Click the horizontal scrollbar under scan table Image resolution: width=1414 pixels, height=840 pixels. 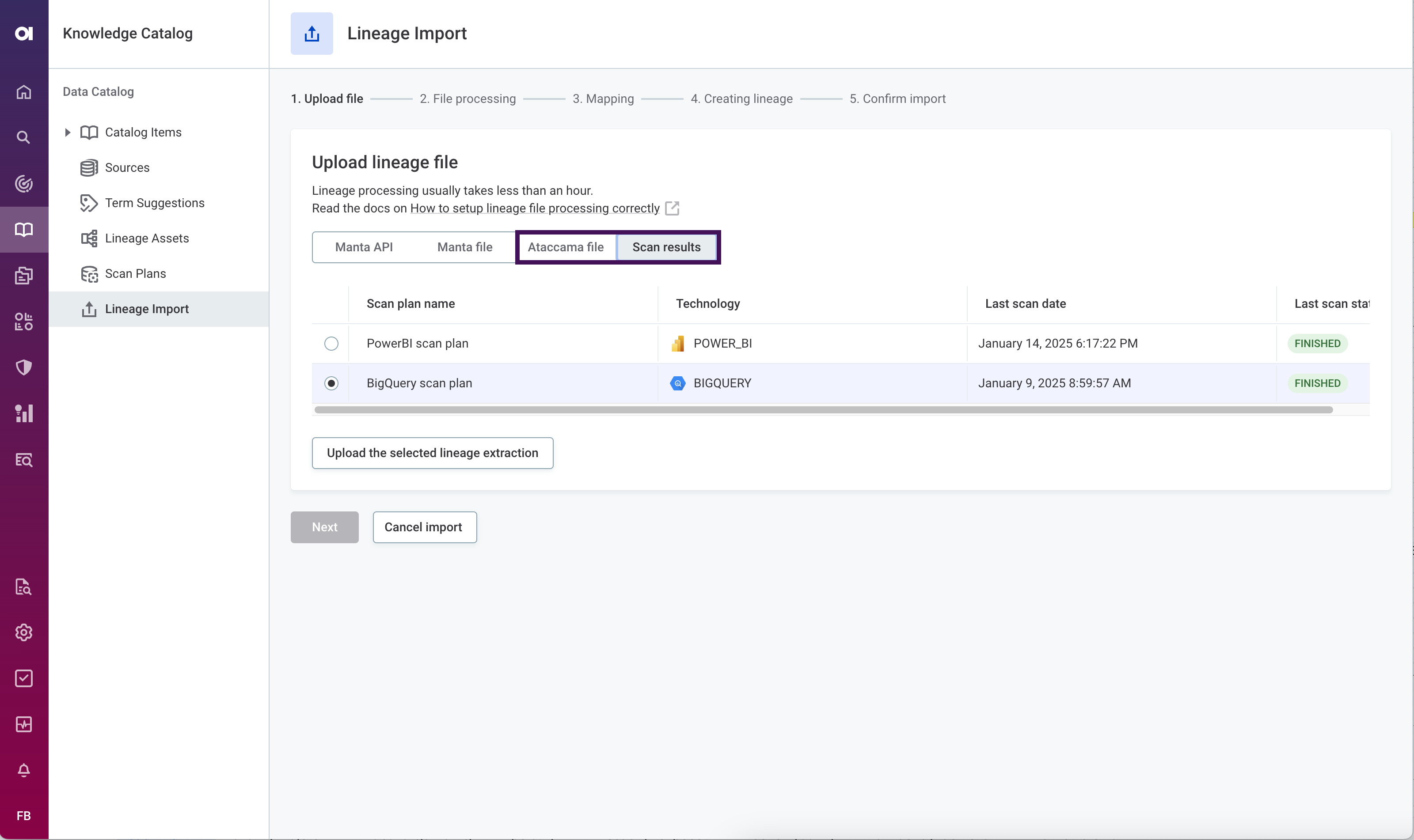[x=823, y=410]
